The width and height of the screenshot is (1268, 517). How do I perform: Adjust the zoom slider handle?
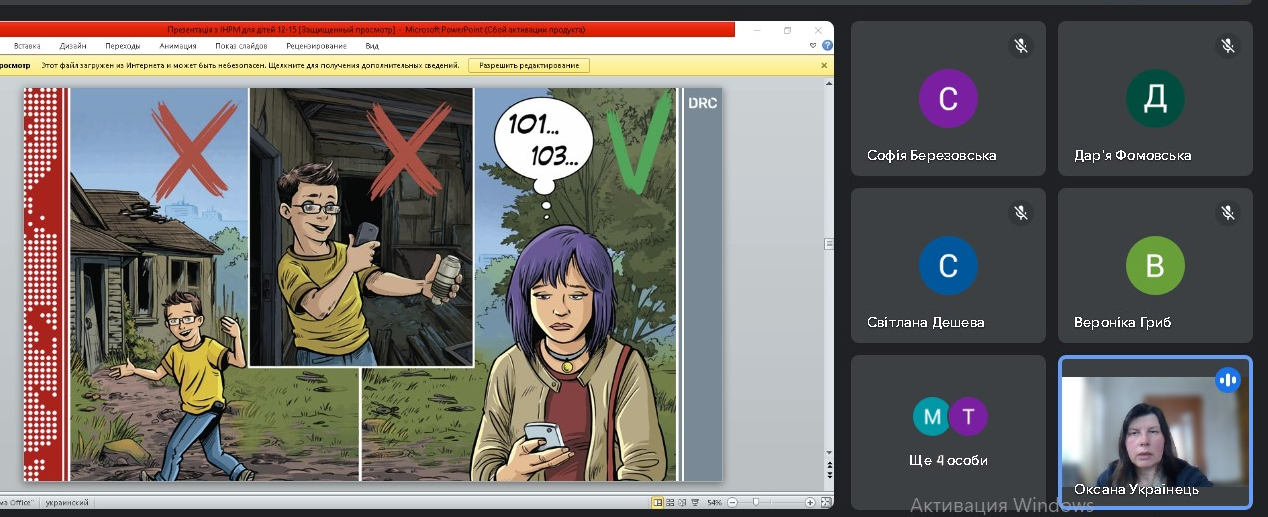(x=756, y=502)
